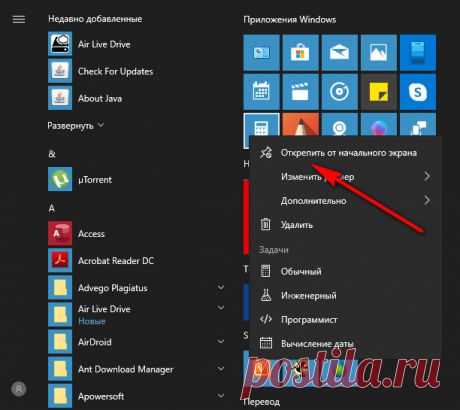Expand the Apowersoft folder chevron
460x410 pixels.
point(221,396)
